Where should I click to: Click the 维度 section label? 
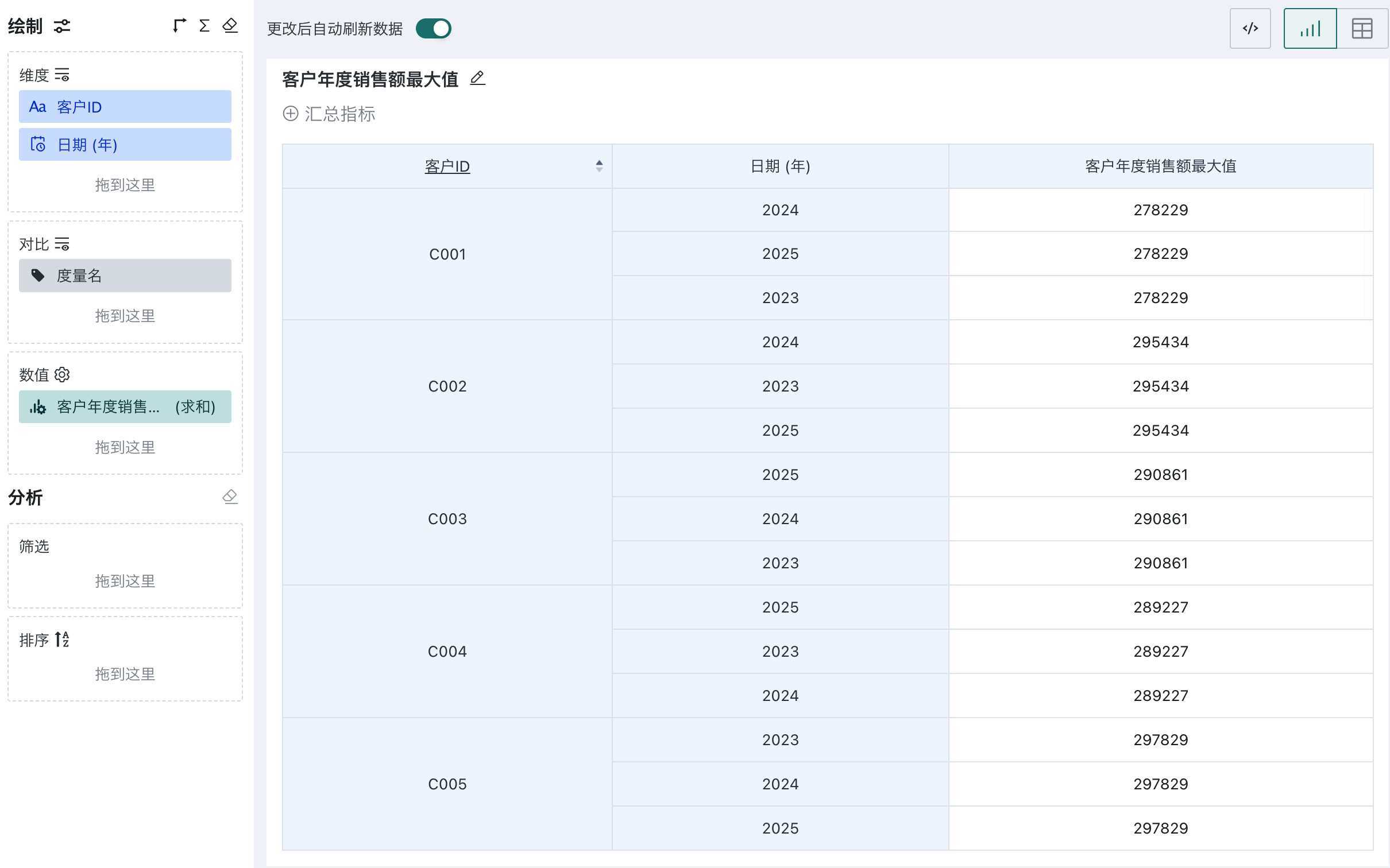coord(34,75)
